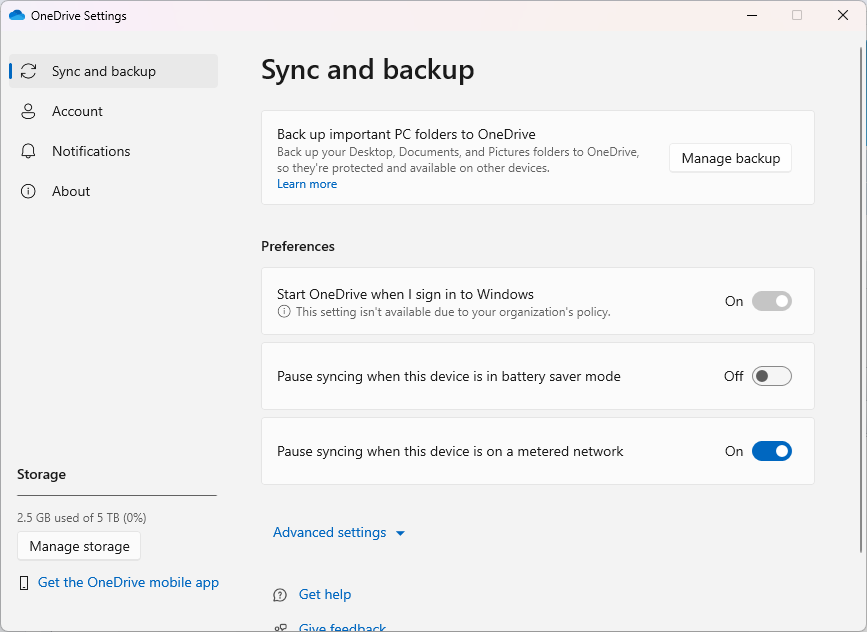Click the '2.5 GB used of 5 TB' text

[82, 518]
